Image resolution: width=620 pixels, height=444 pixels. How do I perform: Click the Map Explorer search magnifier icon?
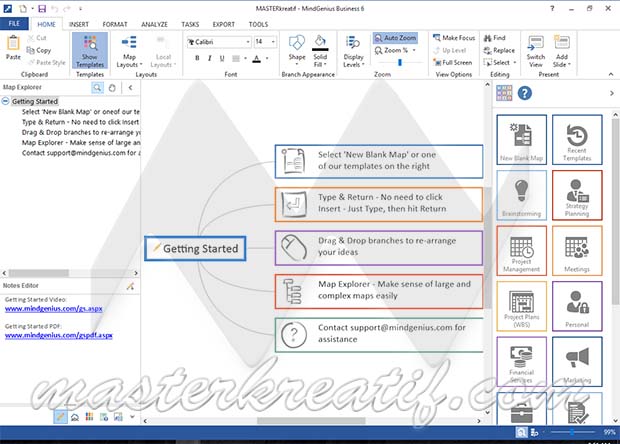pyautogui.click(x=97, y=87)
